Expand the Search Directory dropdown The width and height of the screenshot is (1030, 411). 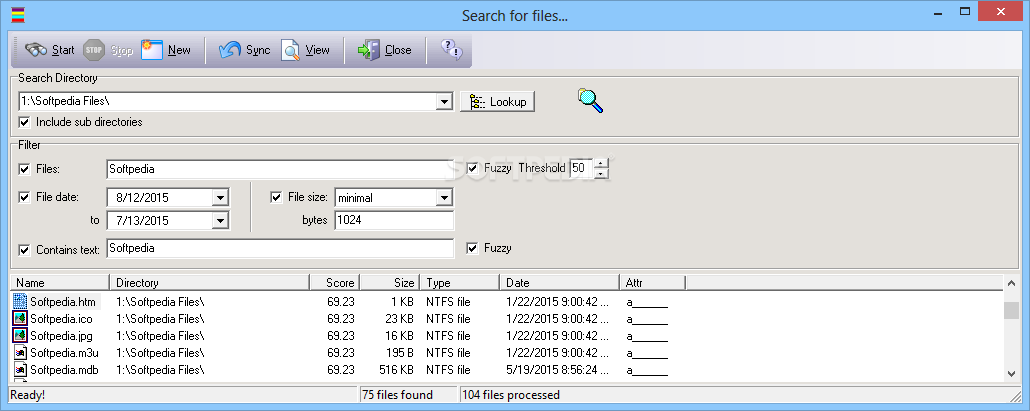tap(445, 102)
